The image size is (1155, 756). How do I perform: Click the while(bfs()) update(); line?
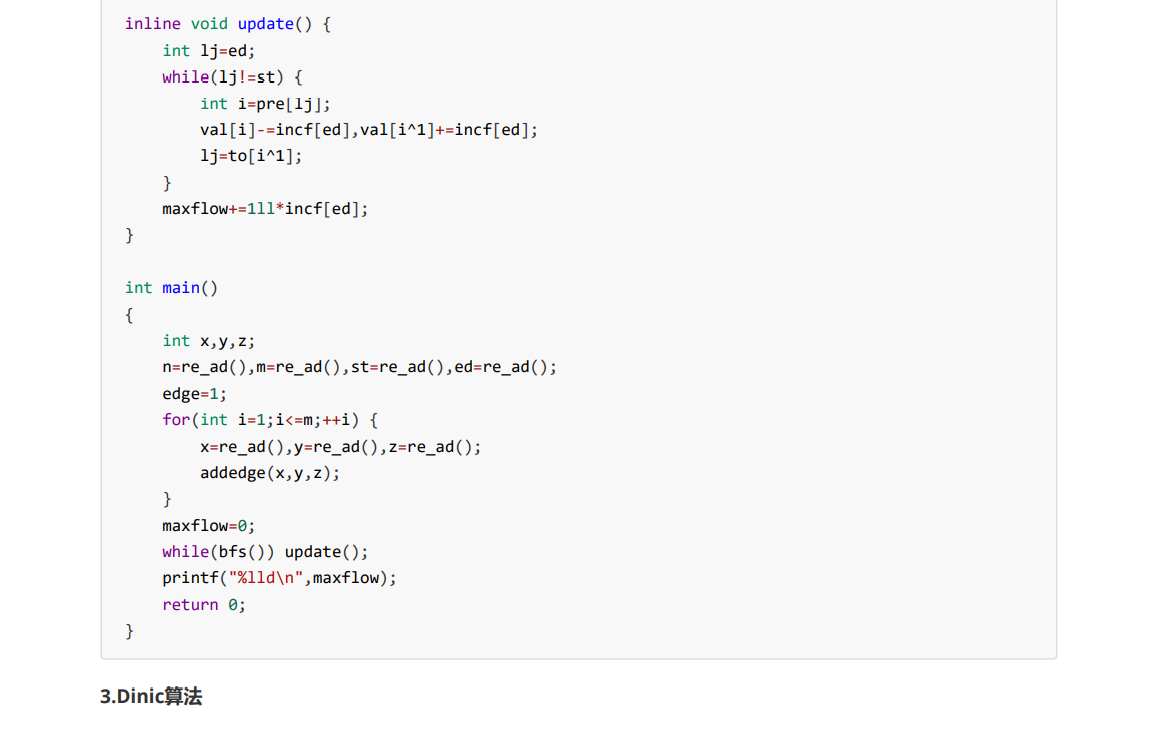pos(265,552)
